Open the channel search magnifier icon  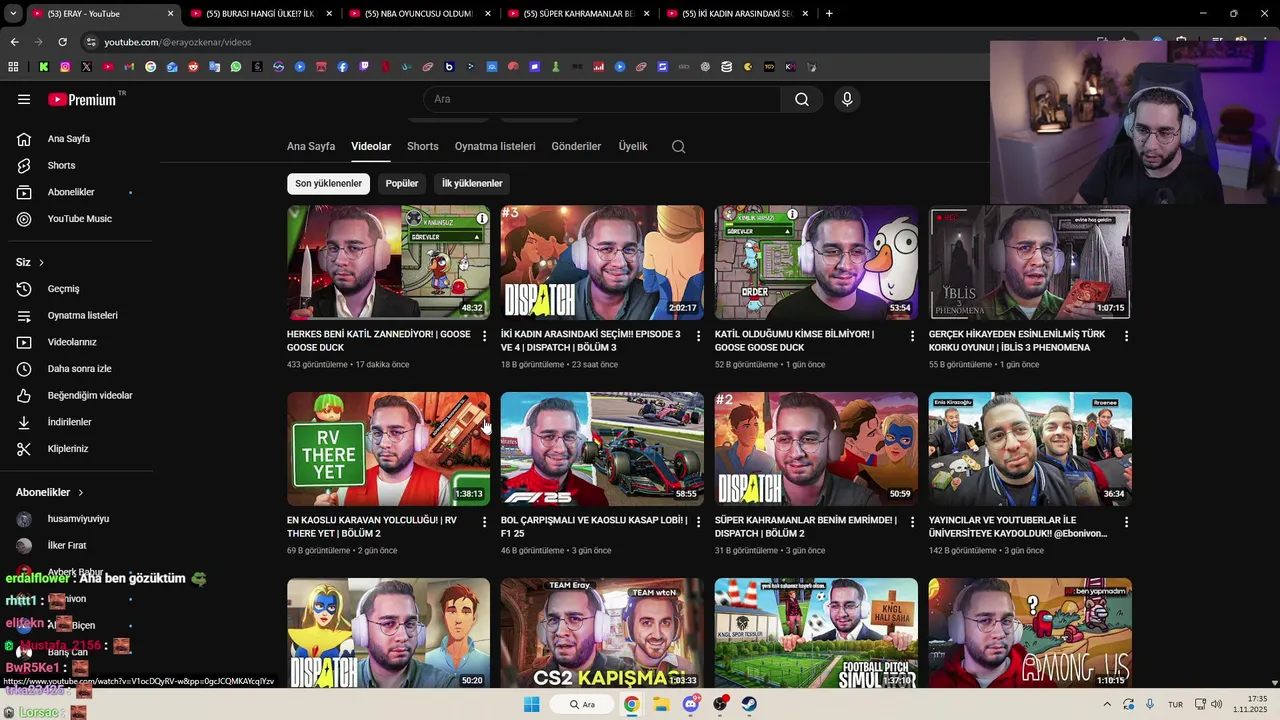tap(679, 146)
